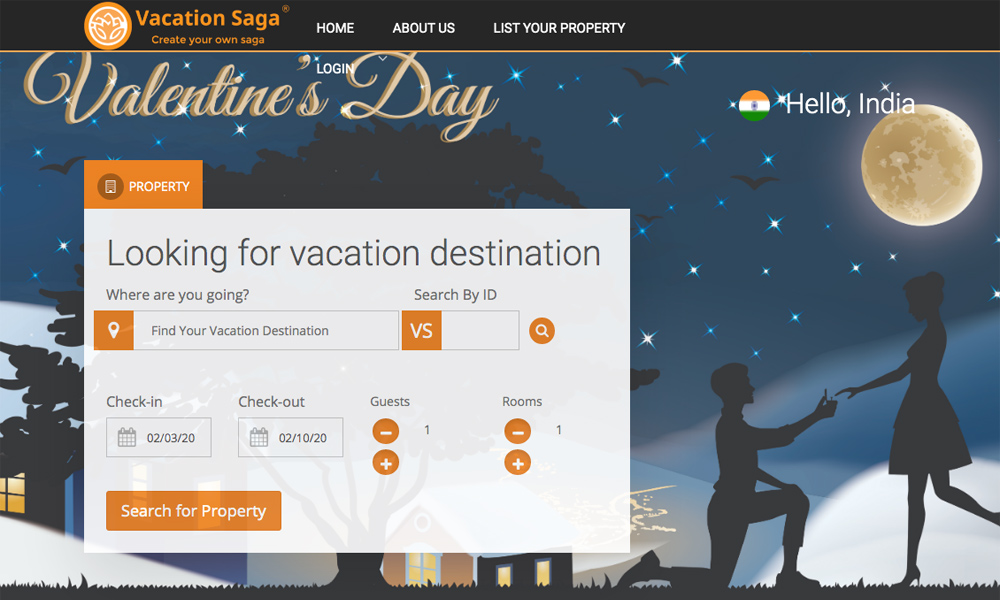Click the India flag icon
This screenshot has width=1000, height=600.
(x=754, y=105)
